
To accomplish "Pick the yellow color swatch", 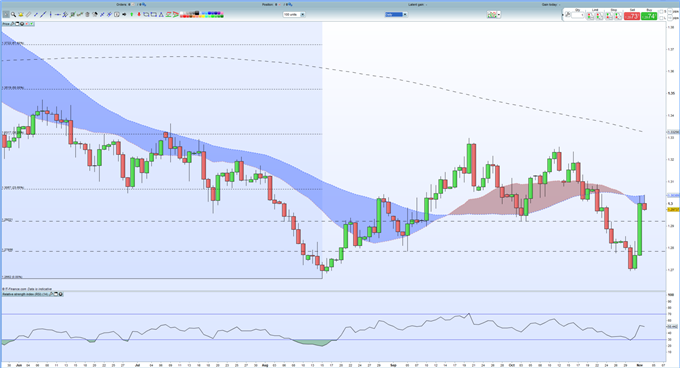I will tap(203, 16).
